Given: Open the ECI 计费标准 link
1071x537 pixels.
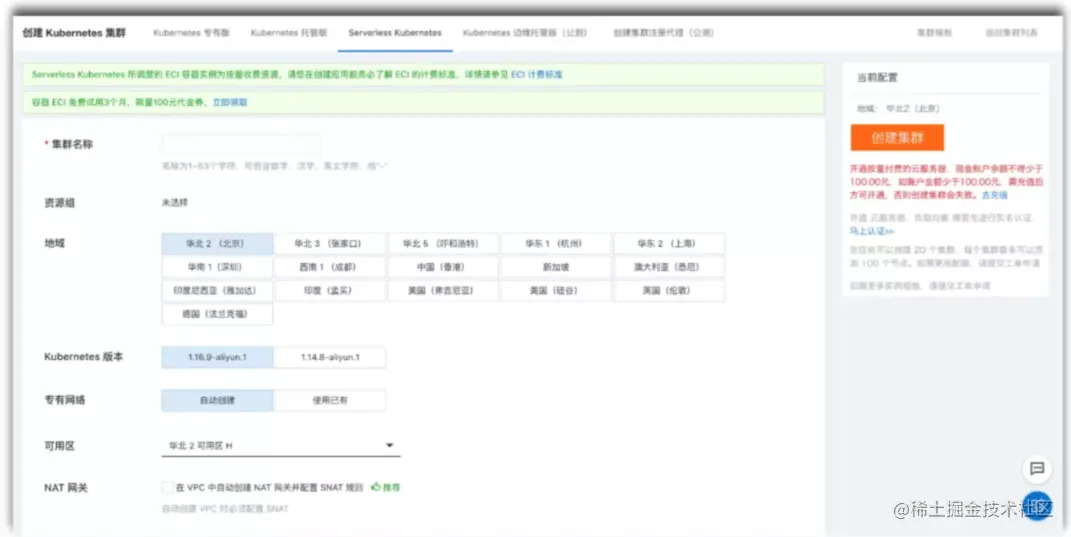Looking at the screenshot, I should click(537, 74).
